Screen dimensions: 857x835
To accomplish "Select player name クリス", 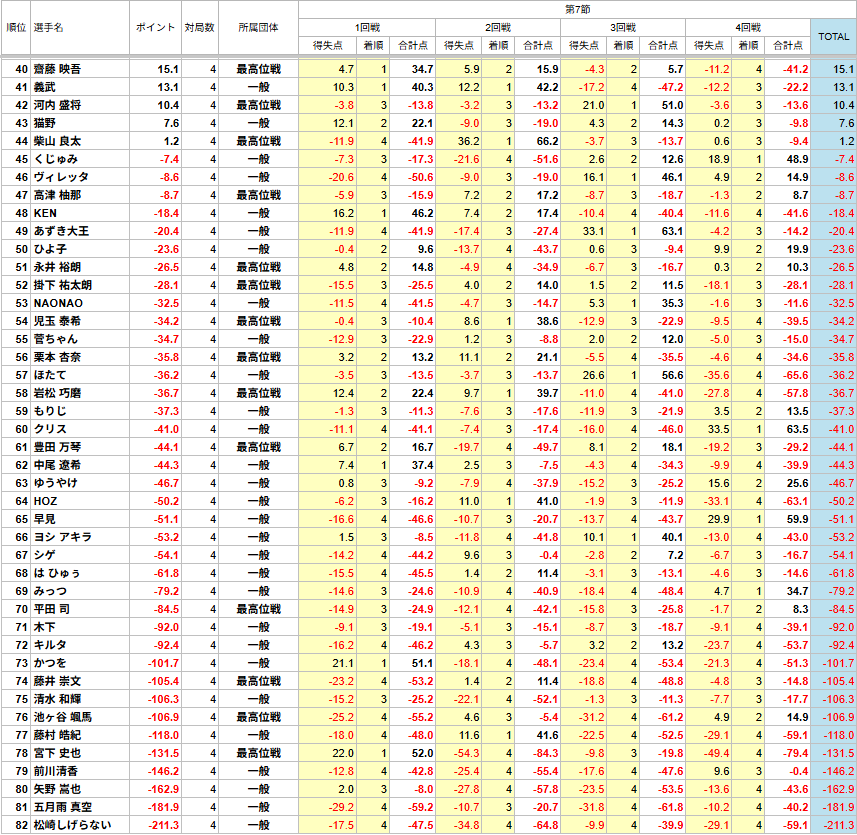I will (50, 430).
